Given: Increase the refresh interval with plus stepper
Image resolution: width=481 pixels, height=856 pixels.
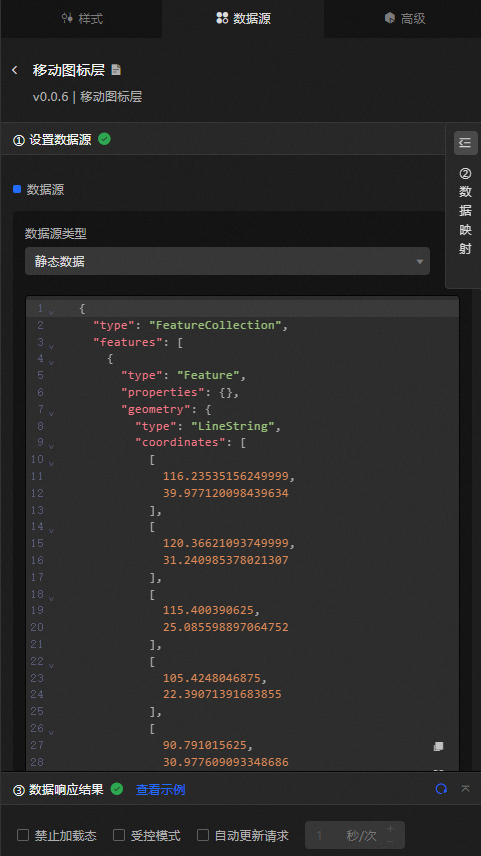Looking at the screenshot, I should (390, 829).
